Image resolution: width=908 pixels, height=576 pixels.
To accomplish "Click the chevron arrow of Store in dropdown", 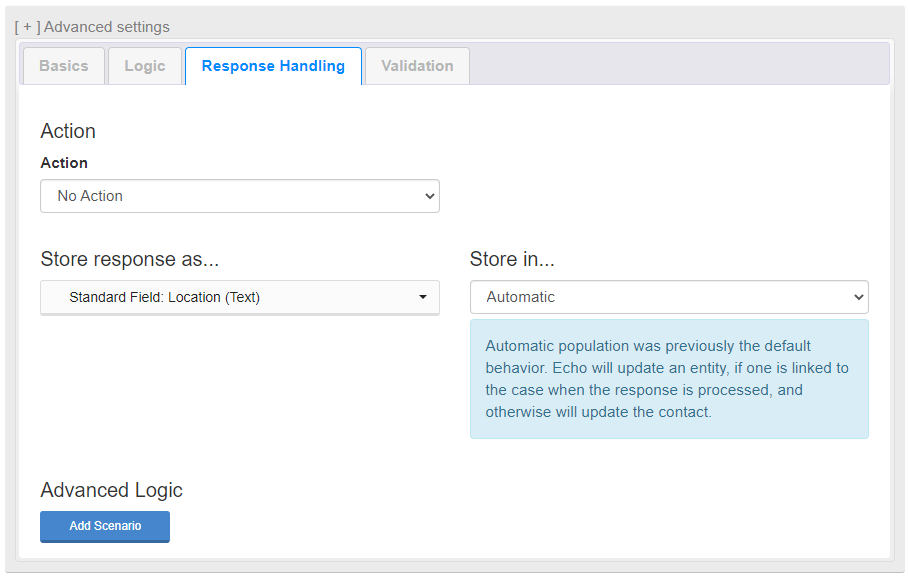I will 859,297.
